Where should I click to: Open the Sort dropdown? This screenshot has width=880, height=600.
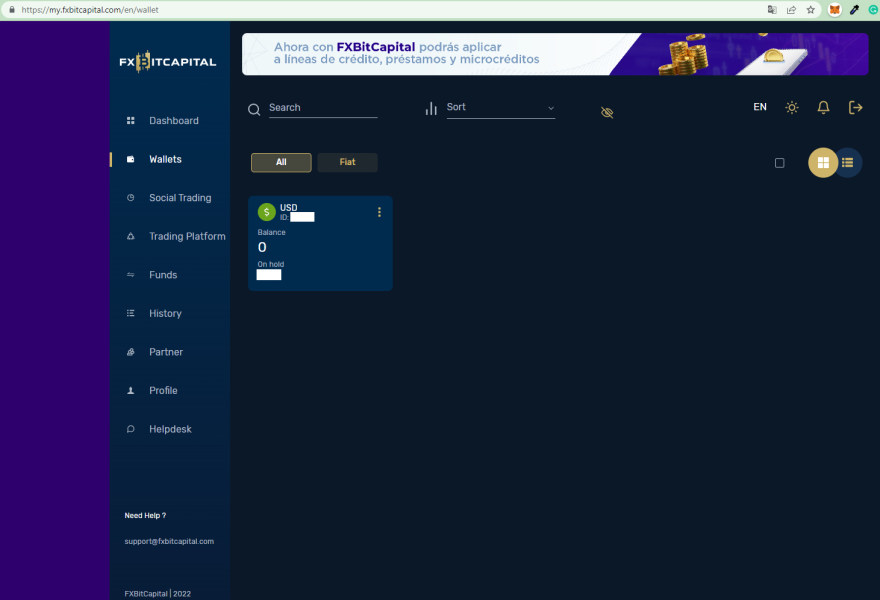point(501,108)
